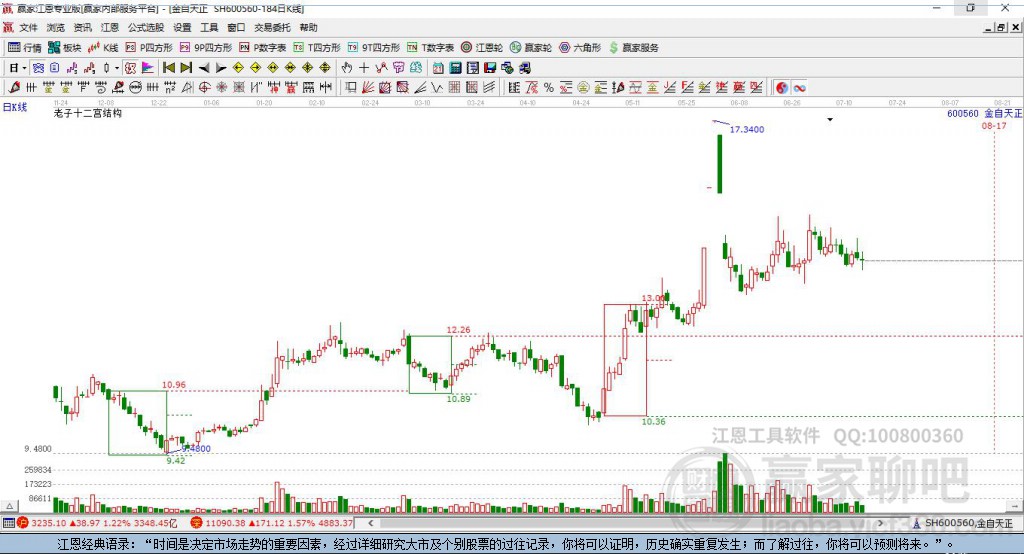Open the 文件 menu
The width and height of the screenshot is (1024, 554).
pos(29,27)
